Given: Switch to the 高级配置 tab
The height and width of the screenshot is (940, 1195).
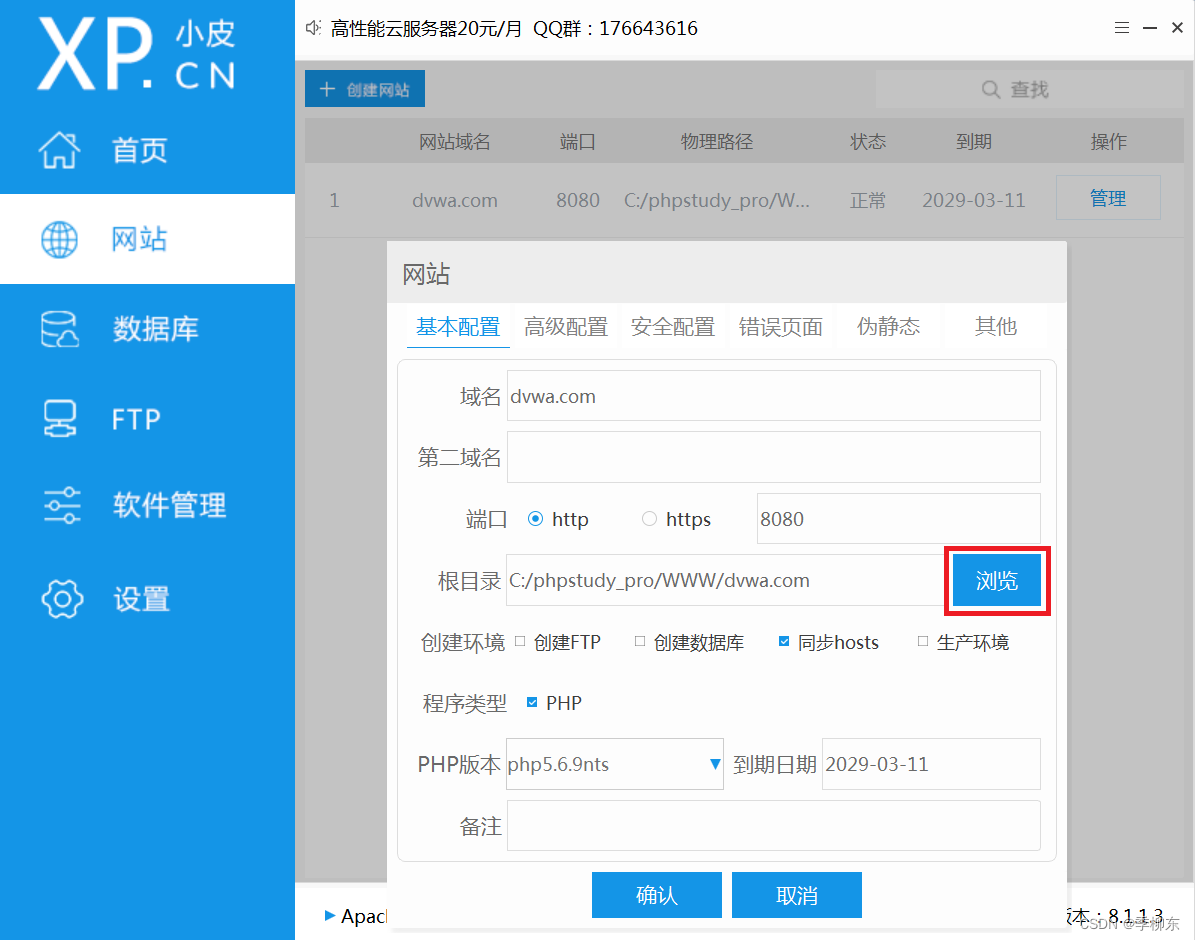Looking at the screenshot, I should 565,327.
